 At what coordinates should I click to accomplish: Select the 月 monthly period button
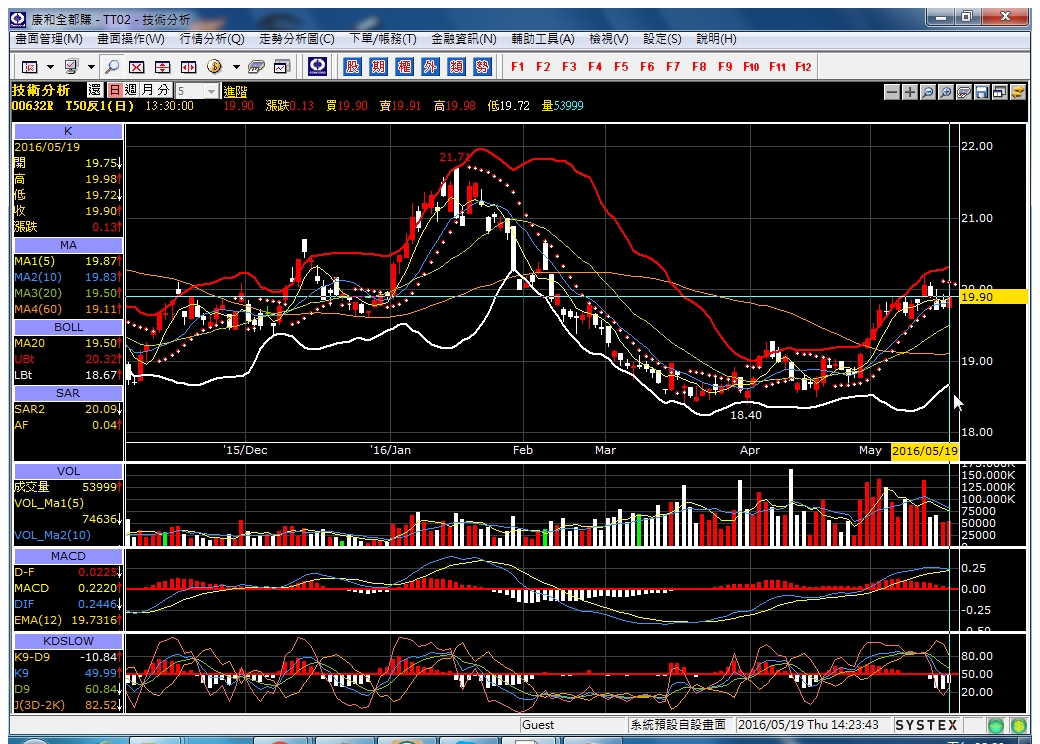tap(147, 90)
